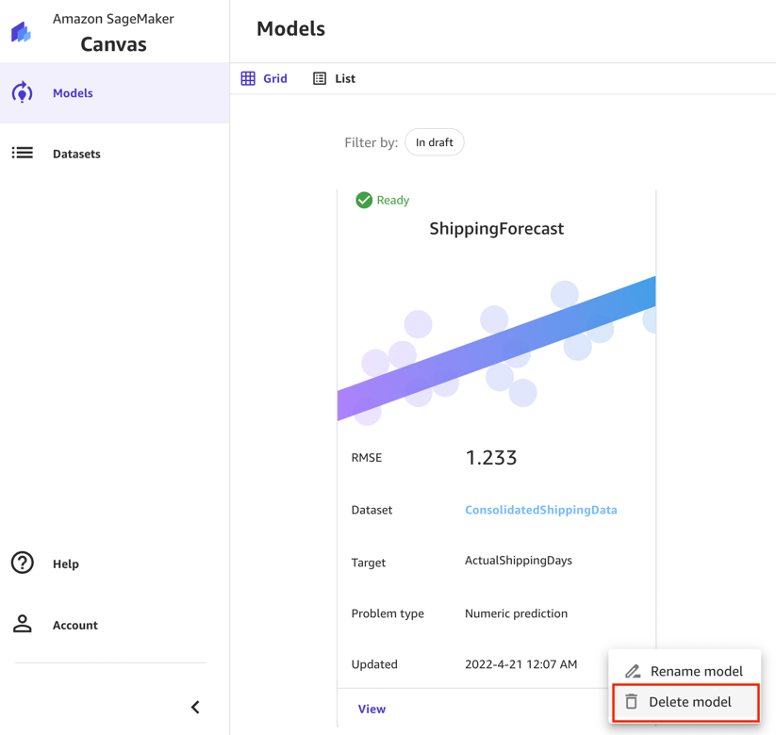Collapse the sidebar with the left chevron
The width and height of the screenshot is (777, 735).
pyautogui.click(x=195, y=707)
